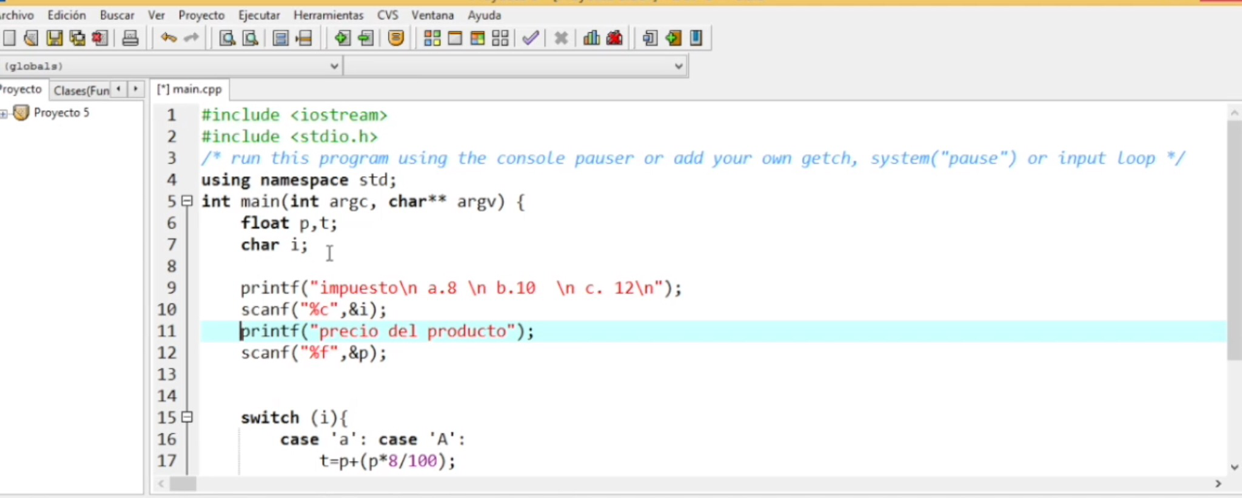Save the current file with floppy icon
The image size is (1242, 498).
click(x=54, y=38)
